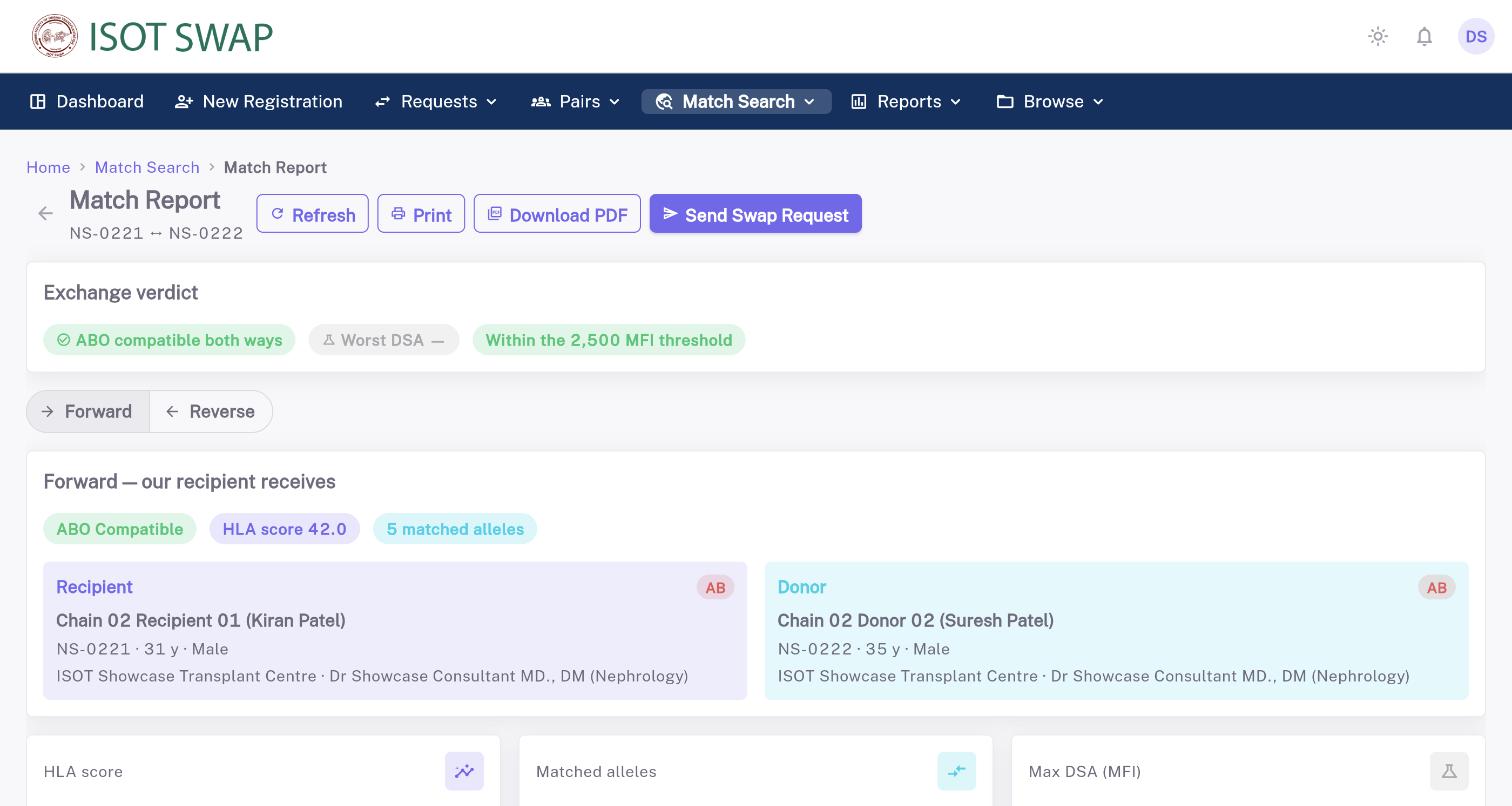
Task: Click the ISOT SWAP logo
Action: [x=152, y=36]
